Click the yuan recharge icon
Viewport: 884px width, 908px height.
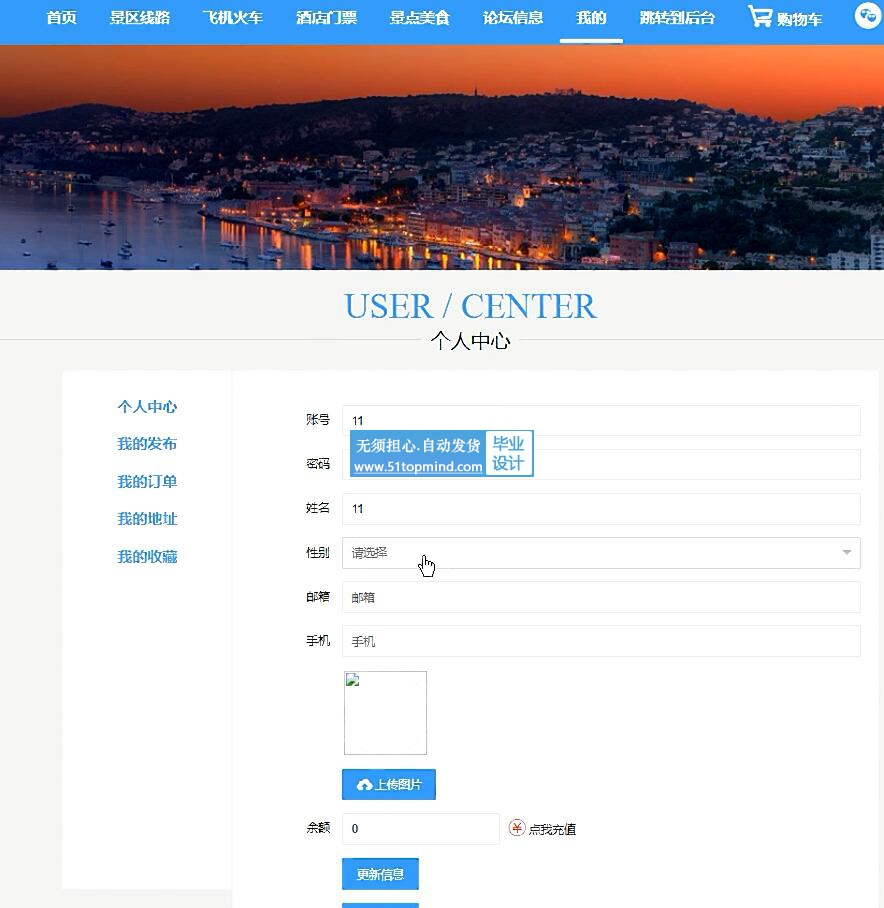pyautogui.click(x=516, y=828)
